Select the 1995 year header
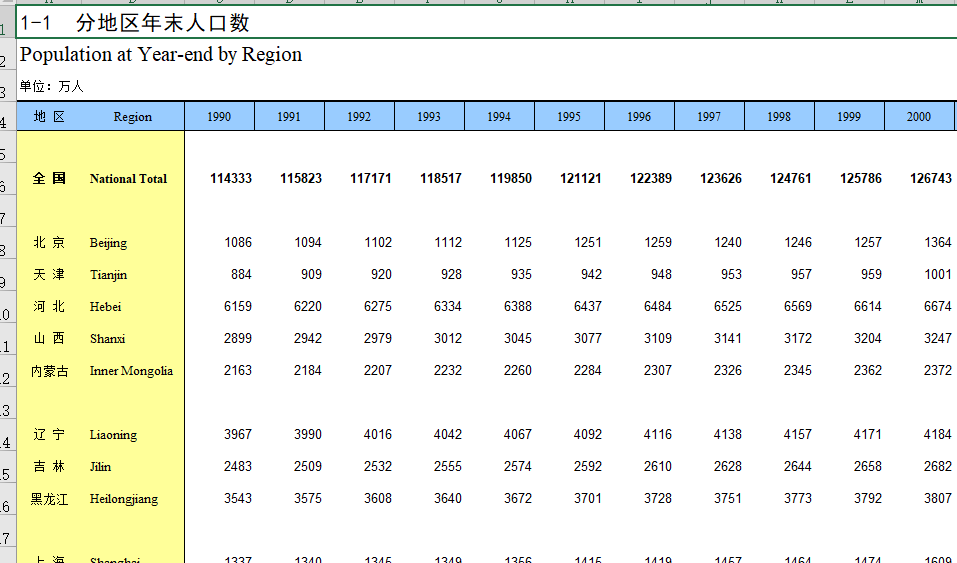957x563 pixels. pos(569,117)
